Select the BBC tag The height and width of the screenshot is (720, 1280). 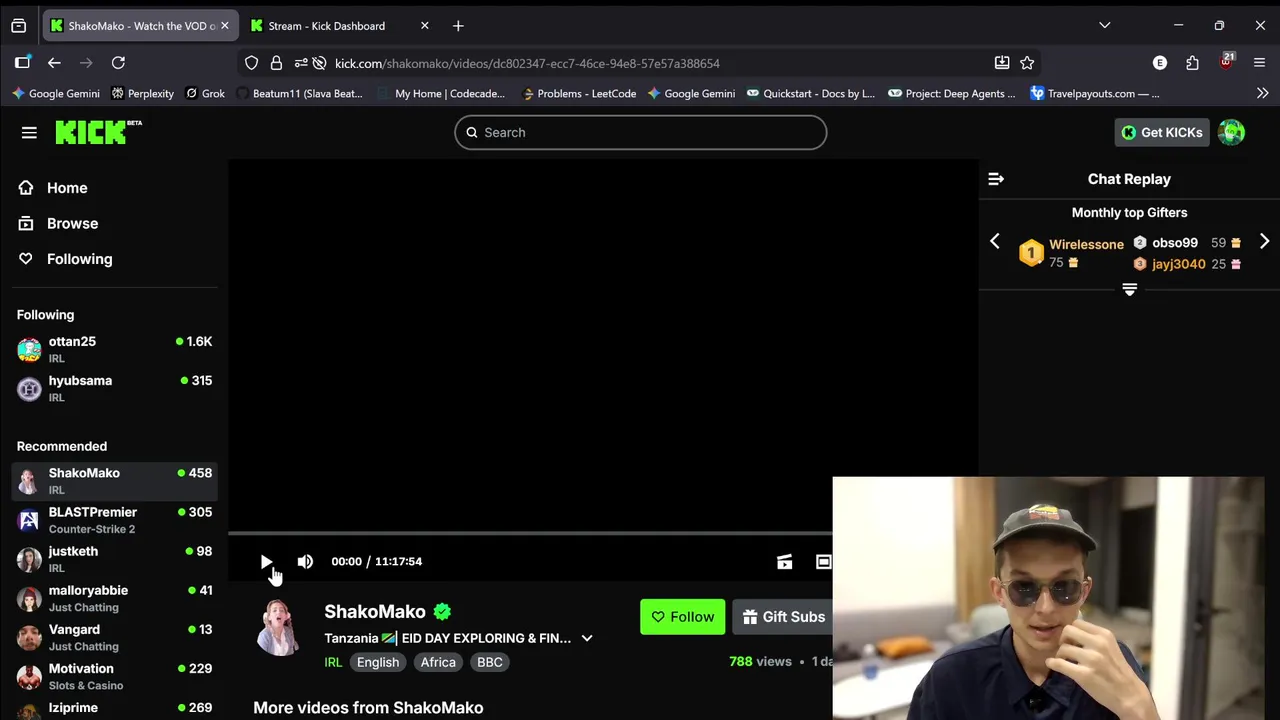point(490,662)
